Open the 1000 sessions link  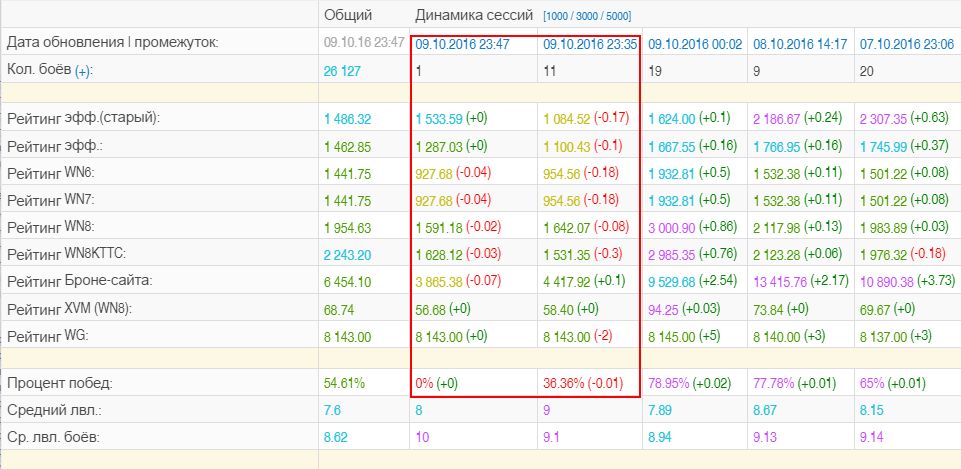(x=556, y=16)
